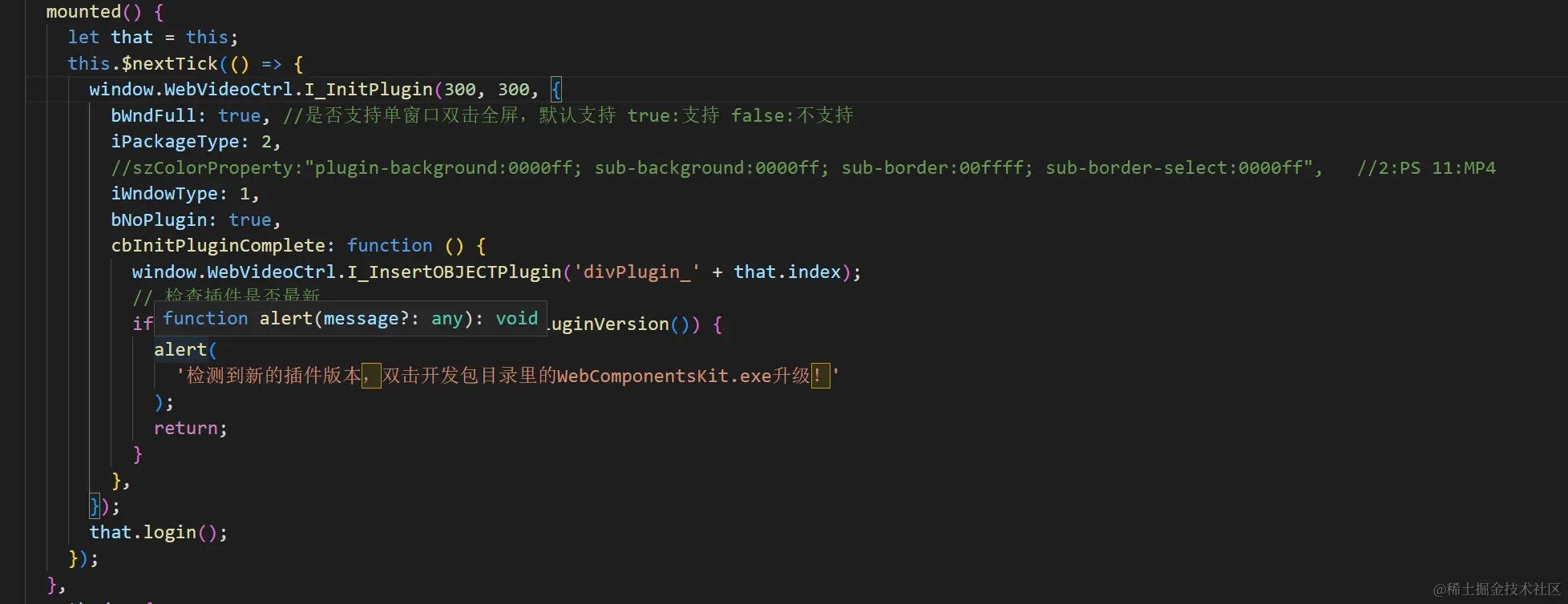Click the '//2:PS 11:MP4' comment

pos(1426,168)
